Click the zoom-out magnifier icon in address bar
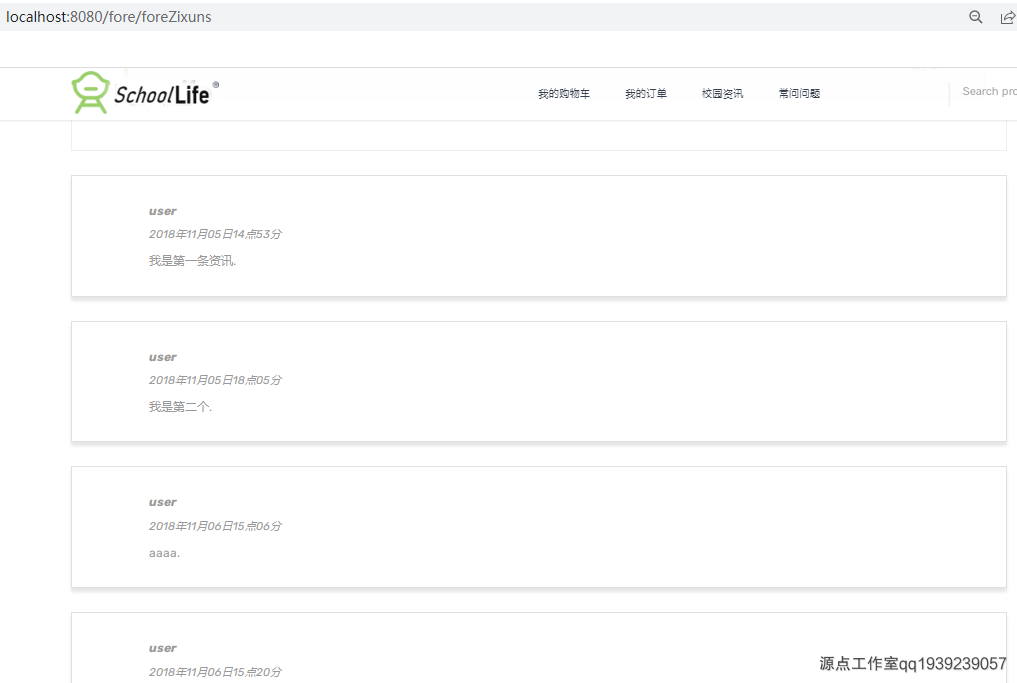Image resolution: width=1017 pixels, height=683 pixels. pyautogui.click(x=975, y=16)
